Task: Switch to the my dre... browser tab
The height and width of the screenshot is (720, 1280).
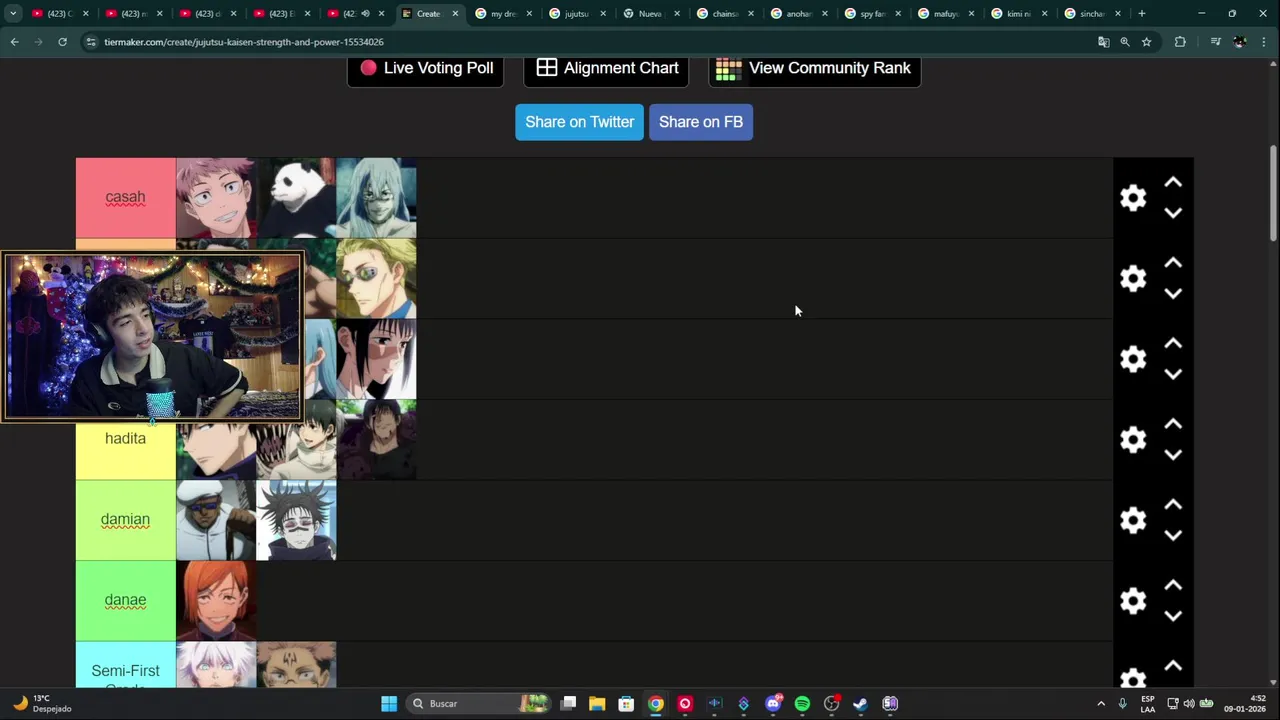Action: (x=502, y=14)
